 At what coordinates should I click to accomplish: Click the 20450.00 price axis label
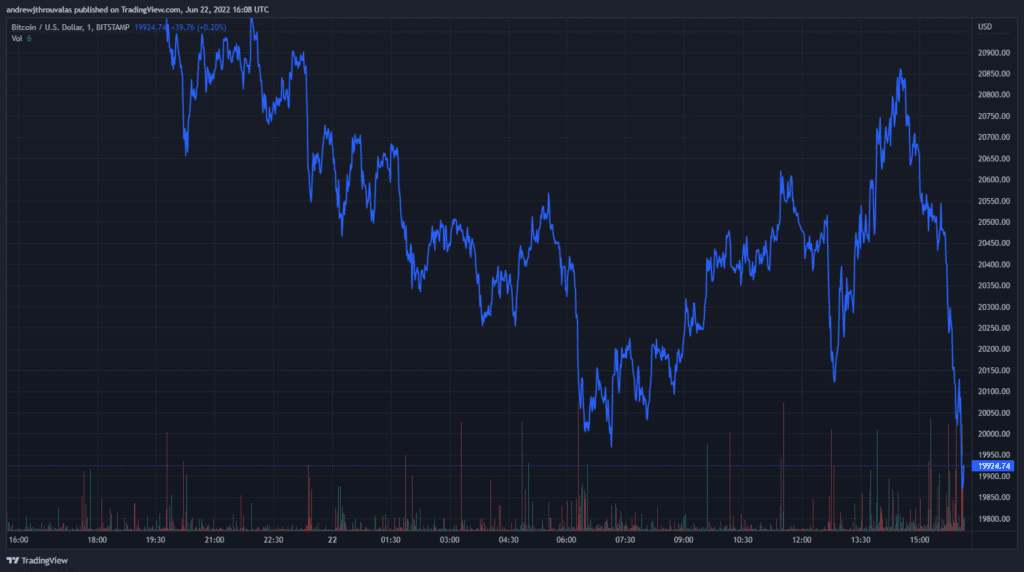(994, 243)
